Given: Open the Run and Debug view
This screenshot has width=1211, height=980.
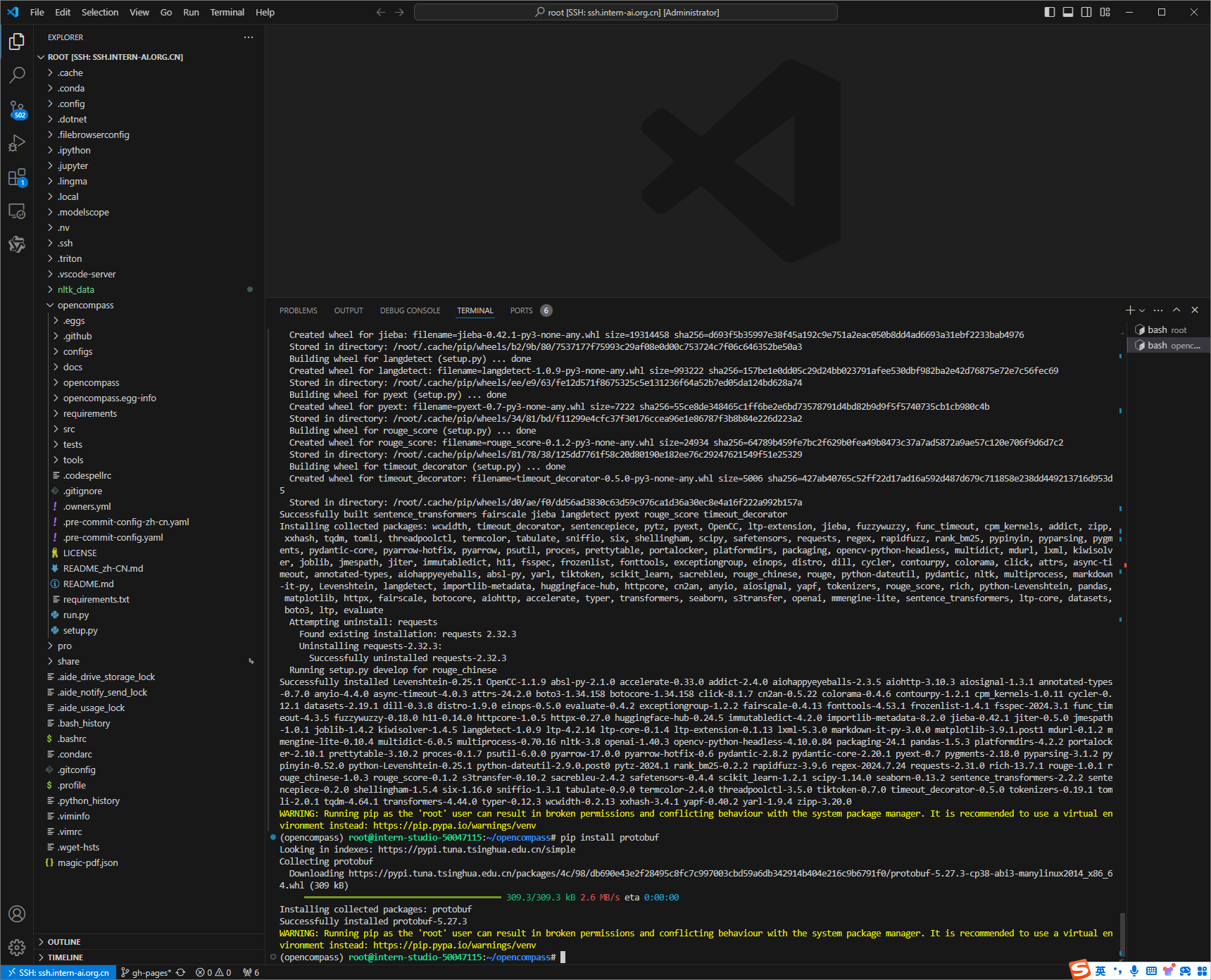Looking at the screenshot, I should pyautogui.click(x=17, y=143).
